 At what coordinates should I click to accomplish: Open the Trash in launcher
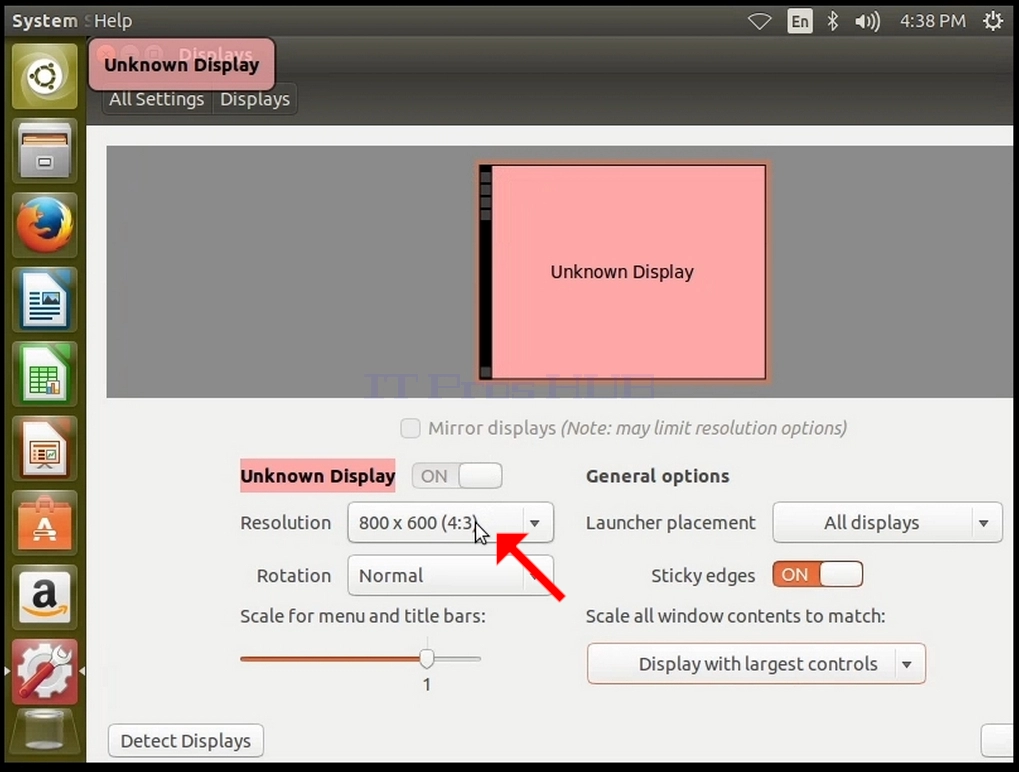coord(44,734)
